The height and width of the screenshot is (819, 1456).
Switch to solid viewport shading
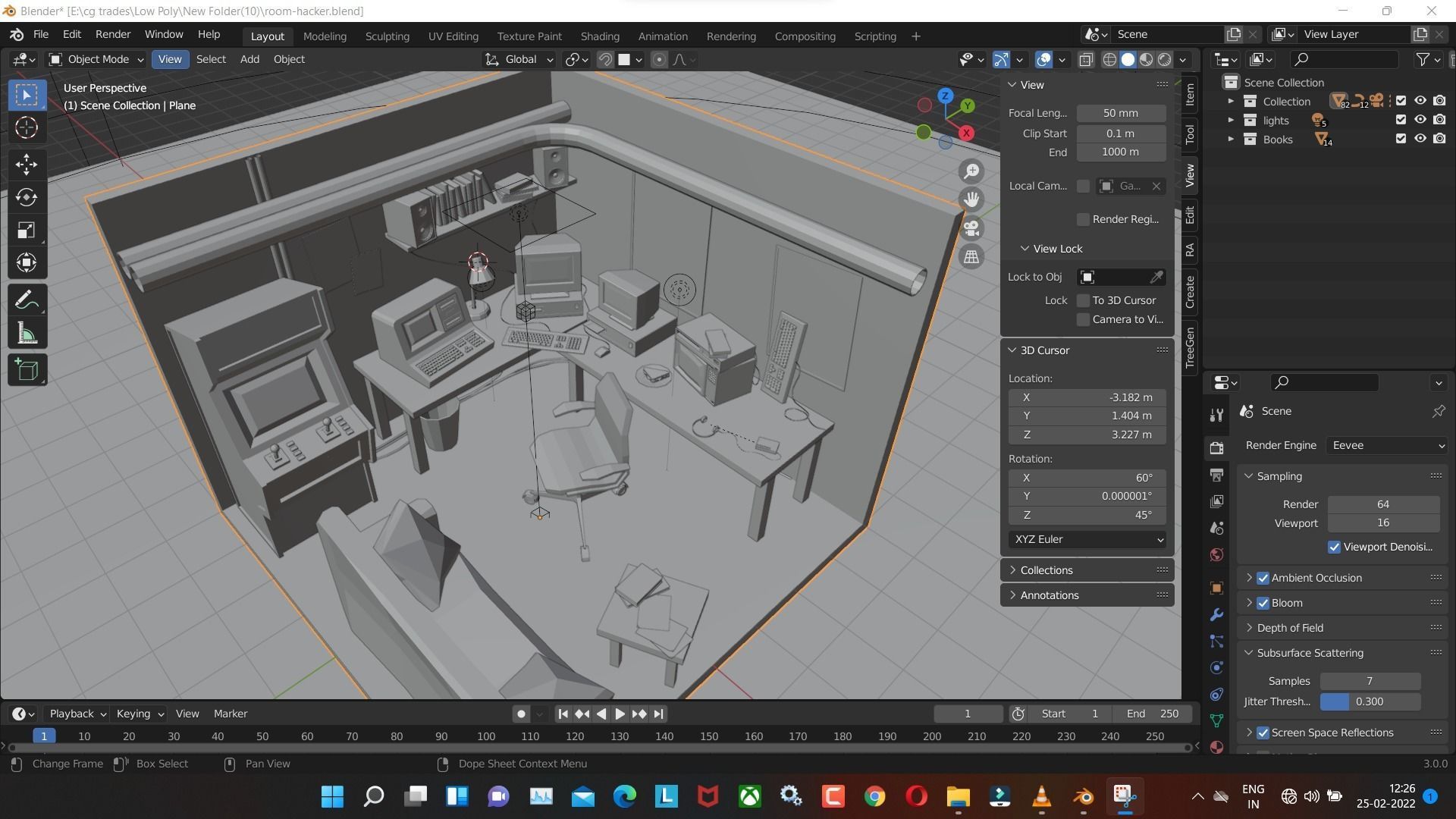tap(1128, 60)
